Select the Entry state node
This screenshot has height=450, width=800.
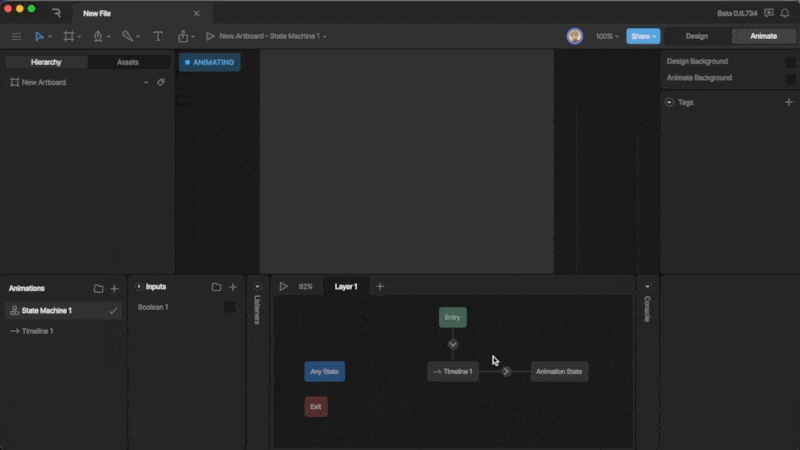pyautogui.click(x=453, y=317)
